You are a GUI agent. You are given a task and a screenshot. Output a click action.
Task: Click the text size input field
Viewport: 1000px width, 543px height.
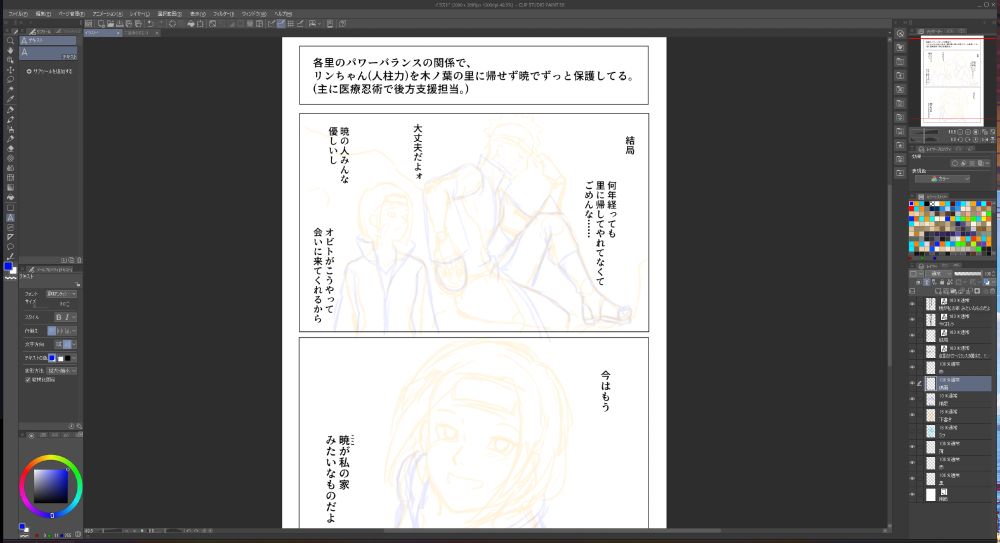tap(62, 304)
